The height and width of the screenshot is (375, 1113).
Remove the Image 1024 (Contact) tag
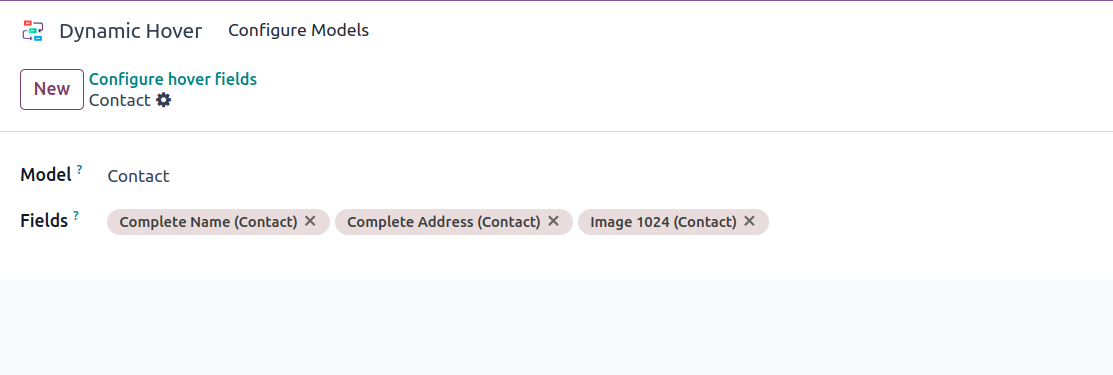(x=750, y=221)
